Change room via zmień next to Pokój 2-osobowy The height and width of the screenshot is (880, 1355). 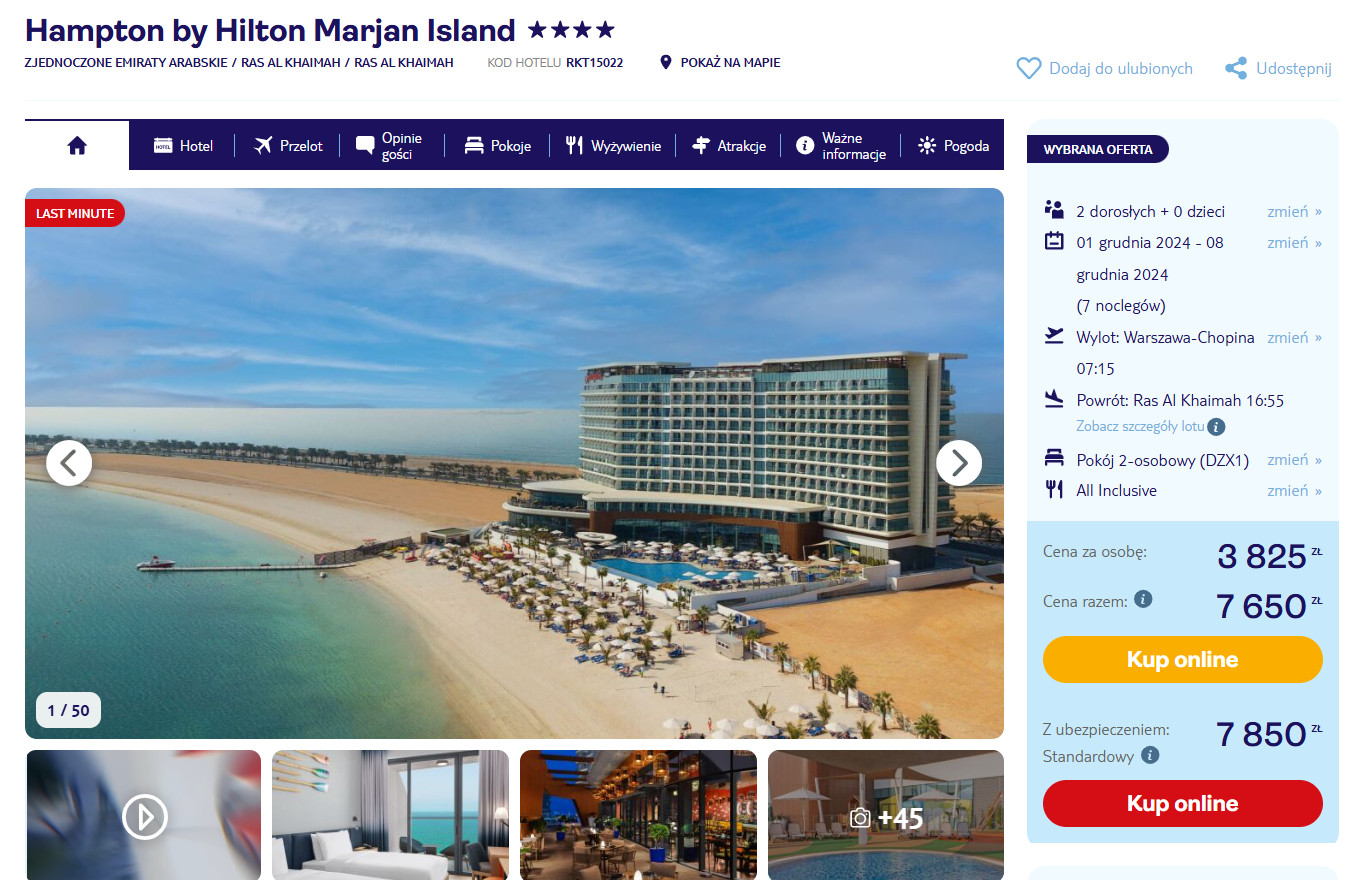[x=1294, y=459]
